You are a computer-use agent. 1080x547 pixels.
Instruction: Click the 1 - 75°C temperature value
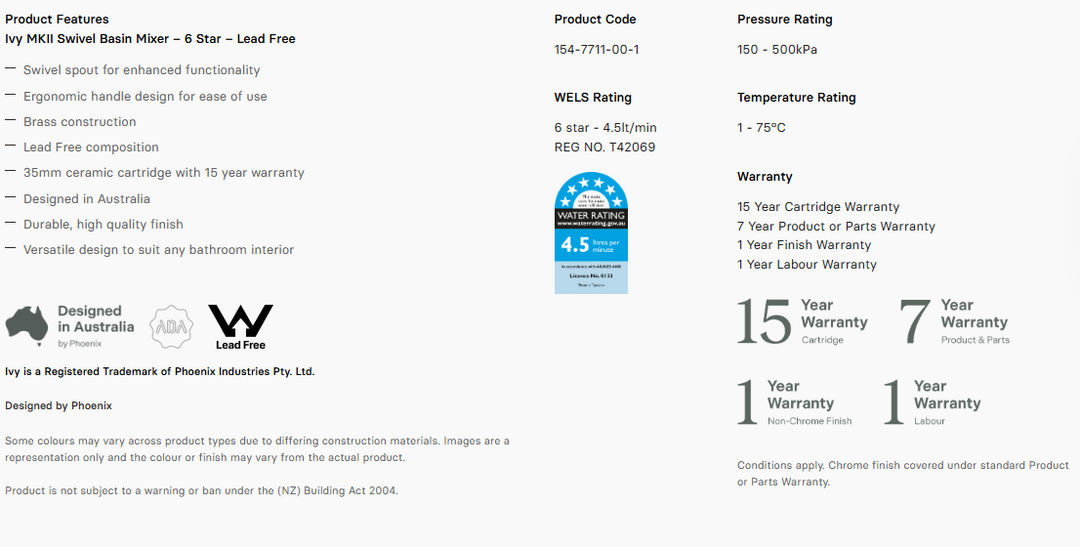click(x=762, y=128)
